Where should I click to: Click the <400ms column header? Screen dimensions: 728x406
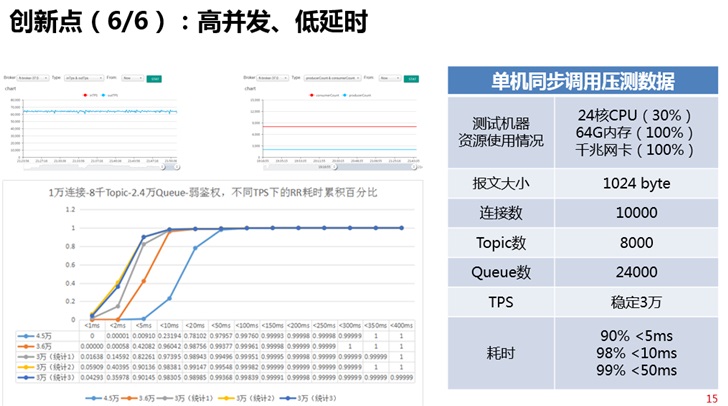pyautogui.click(x=402, y=326)
